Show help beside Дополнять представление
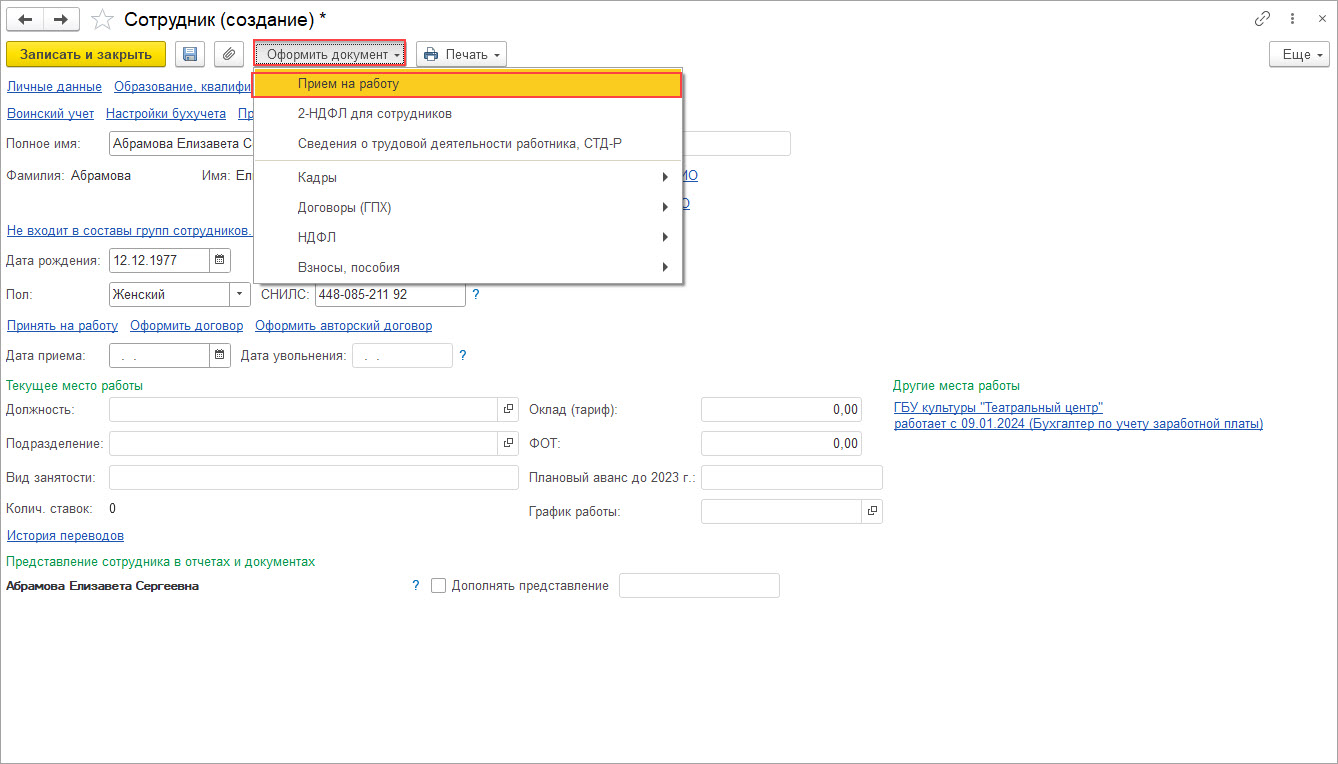The height and width of the screenshot is (764, 1338). click(416, 586)
